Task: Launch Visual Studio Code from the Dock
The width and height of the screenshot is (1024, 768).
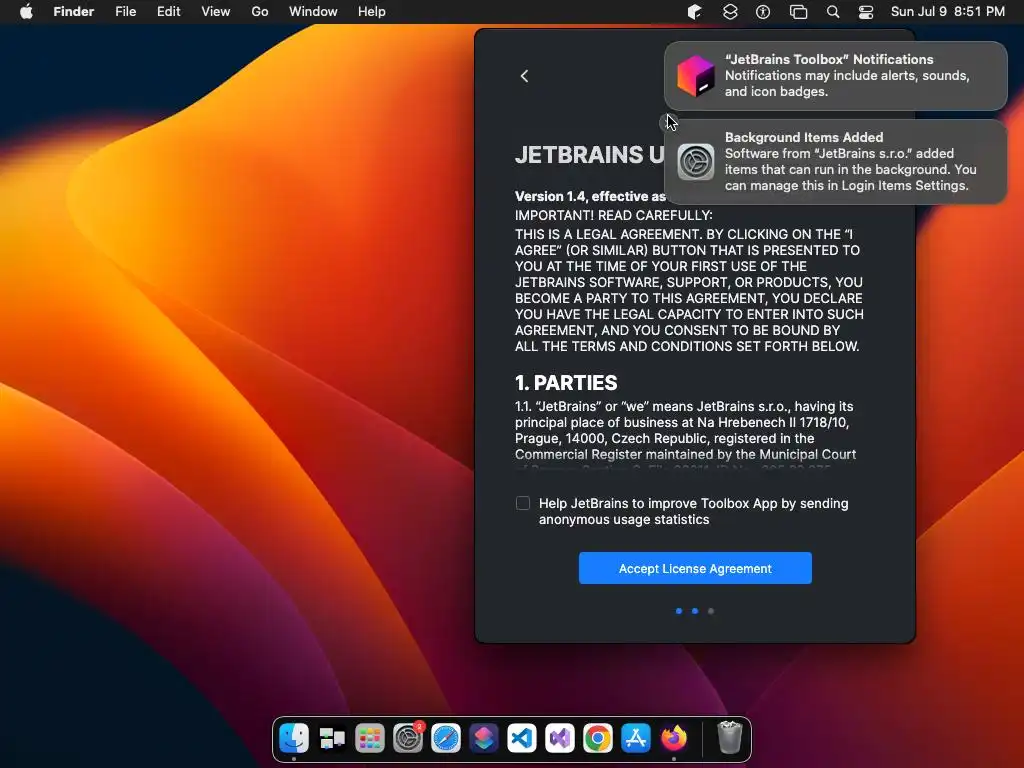Action: [522, 738]
